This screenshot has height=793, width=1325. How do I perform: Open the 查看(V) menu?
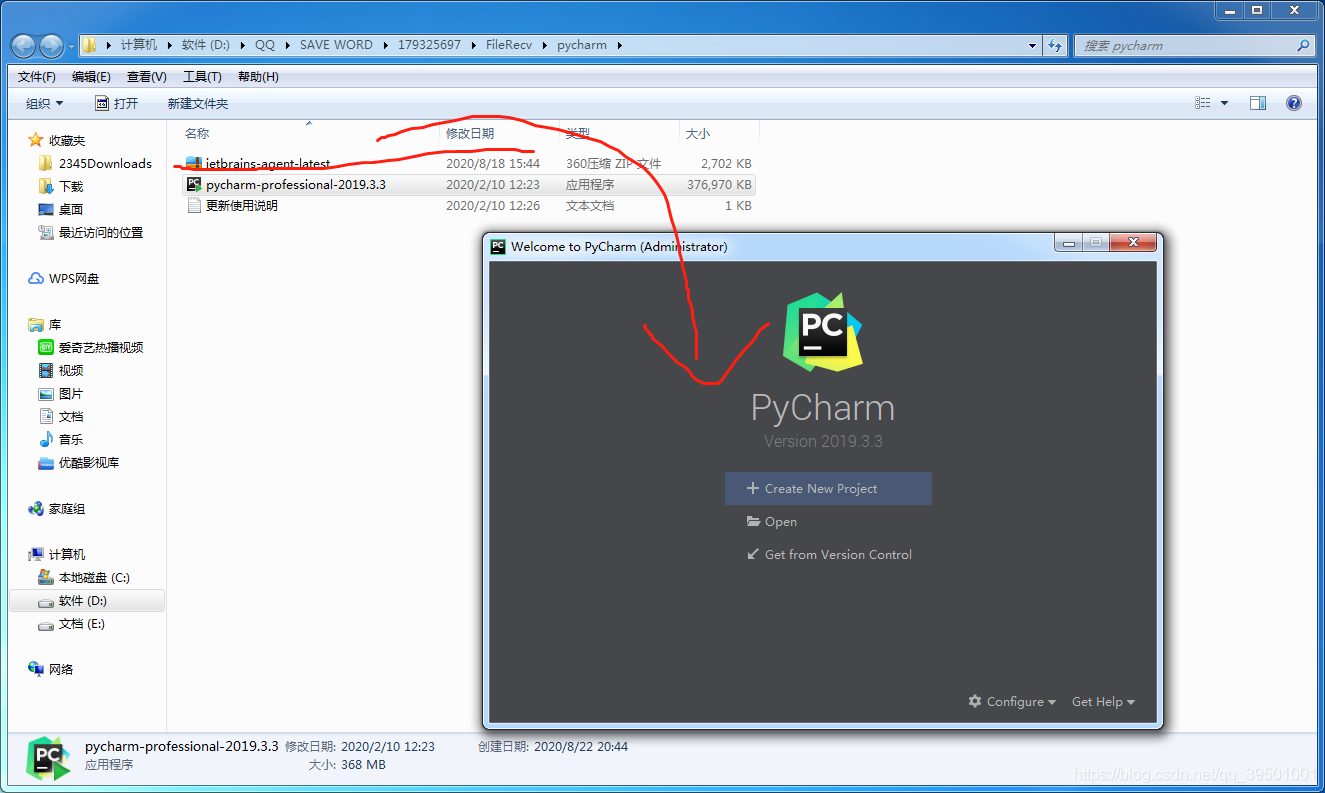pos(147,76)
